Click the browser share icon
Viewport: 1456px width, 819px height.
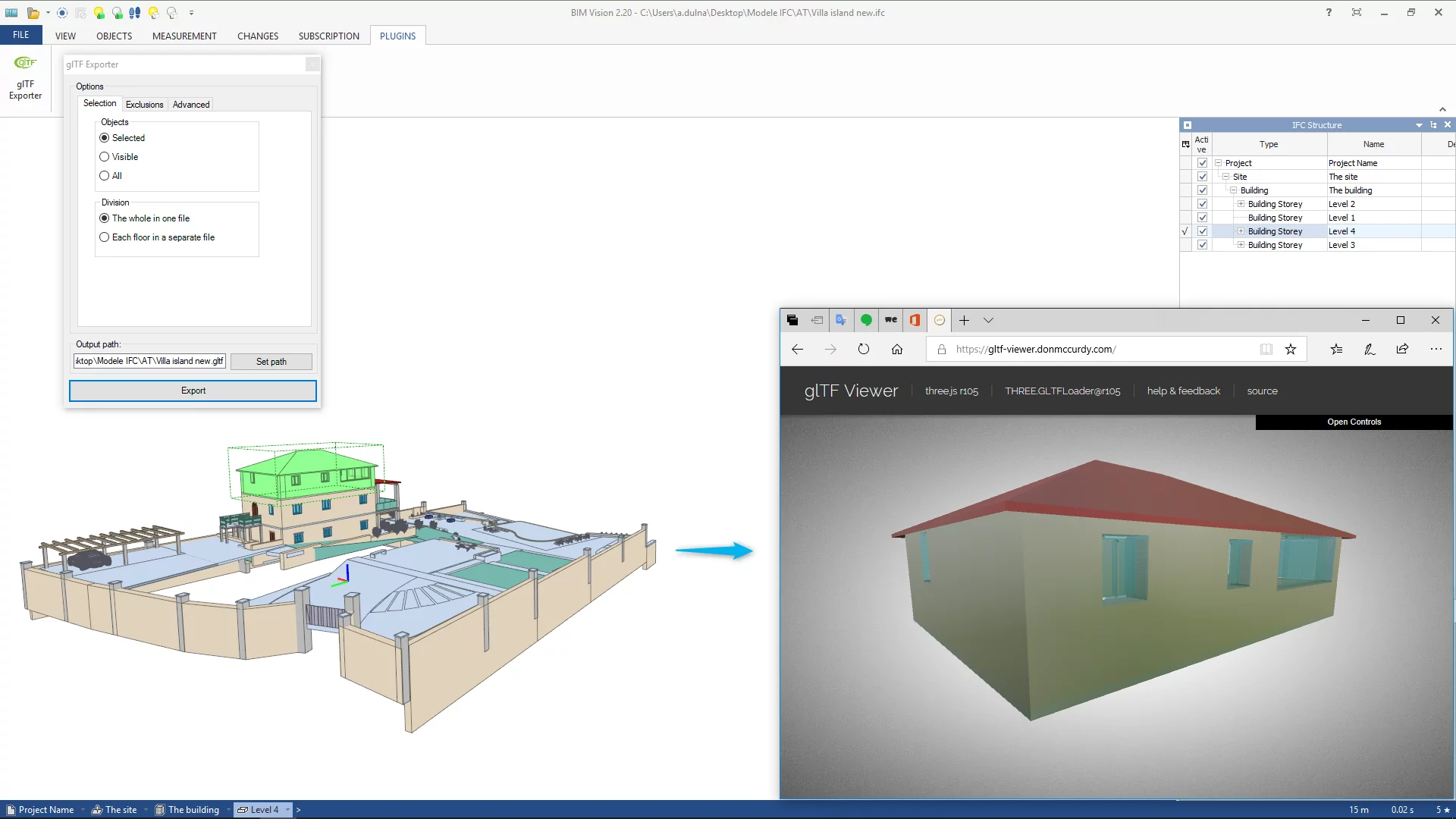[x=1402, y=350]
